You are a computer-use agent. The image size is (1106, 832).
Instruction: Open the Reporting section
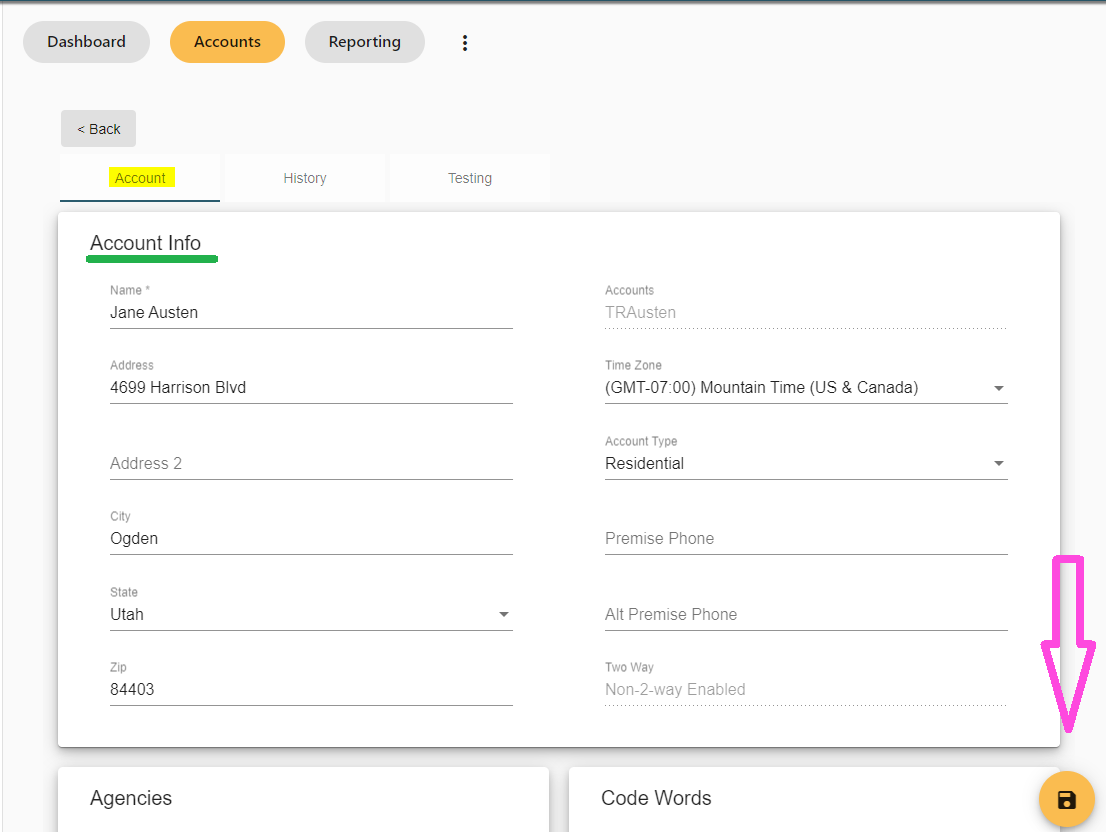[x=364, y=42]
